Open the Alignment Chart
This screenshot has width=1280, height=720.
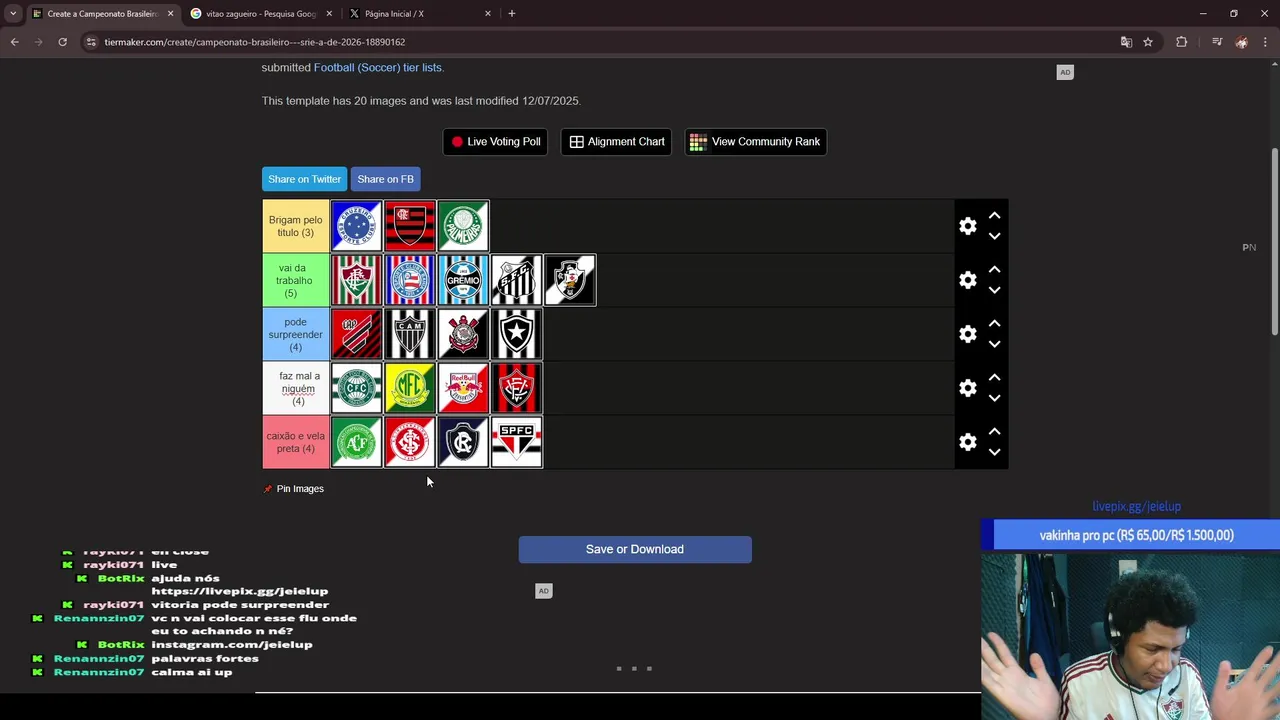tap(617, 142)
